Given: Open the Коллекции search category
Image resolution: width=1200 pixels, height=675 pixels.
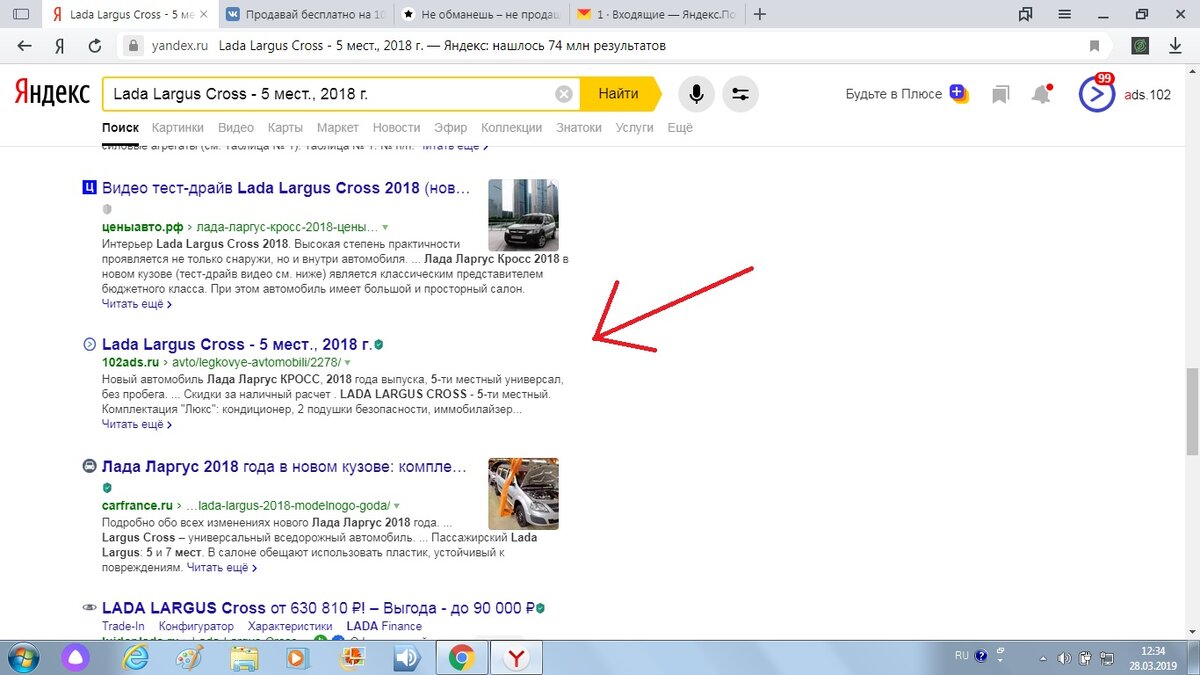Looking at the screenshot, I should [x=511, y=127].
